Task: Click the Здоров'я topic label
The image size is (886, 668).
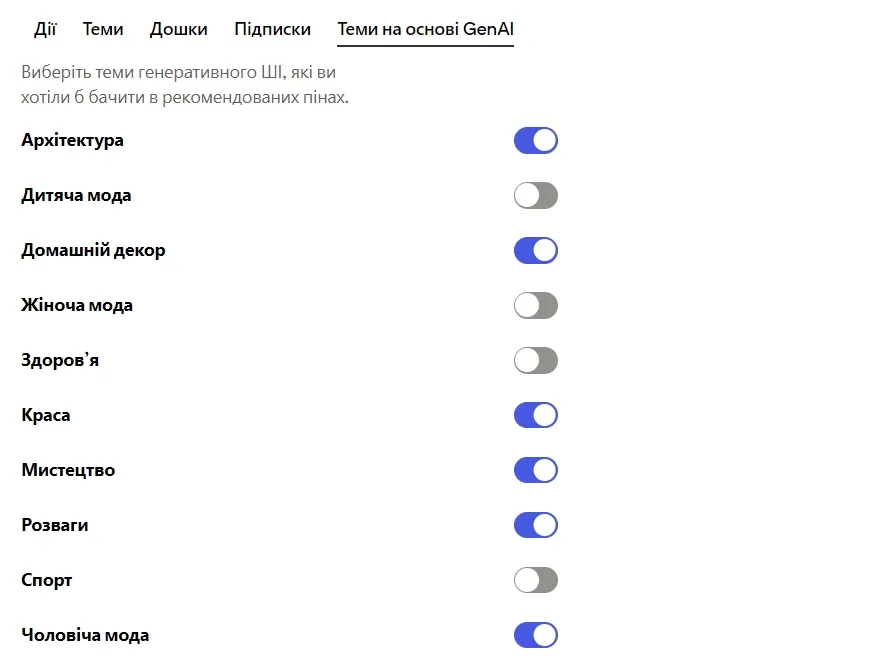Action: [x=58, y=360]
